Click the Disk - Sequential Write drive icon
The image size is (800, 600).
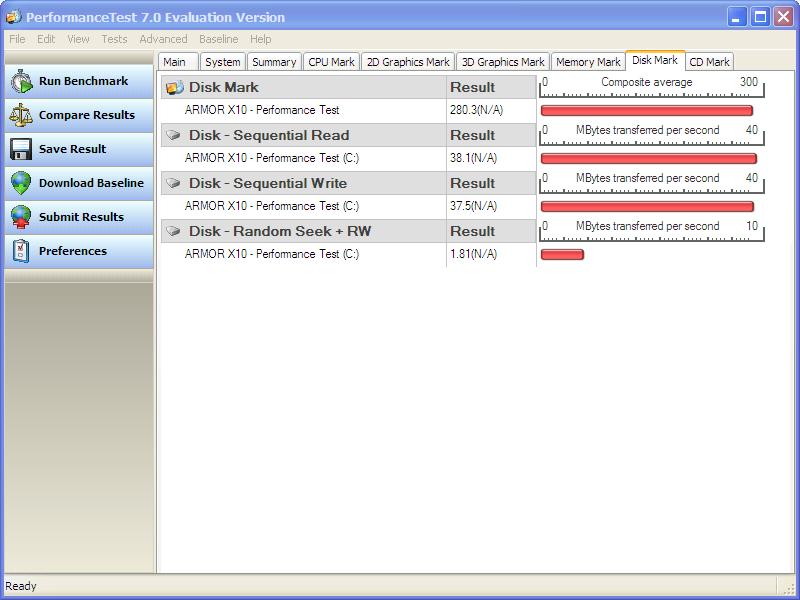coord(174,183)
